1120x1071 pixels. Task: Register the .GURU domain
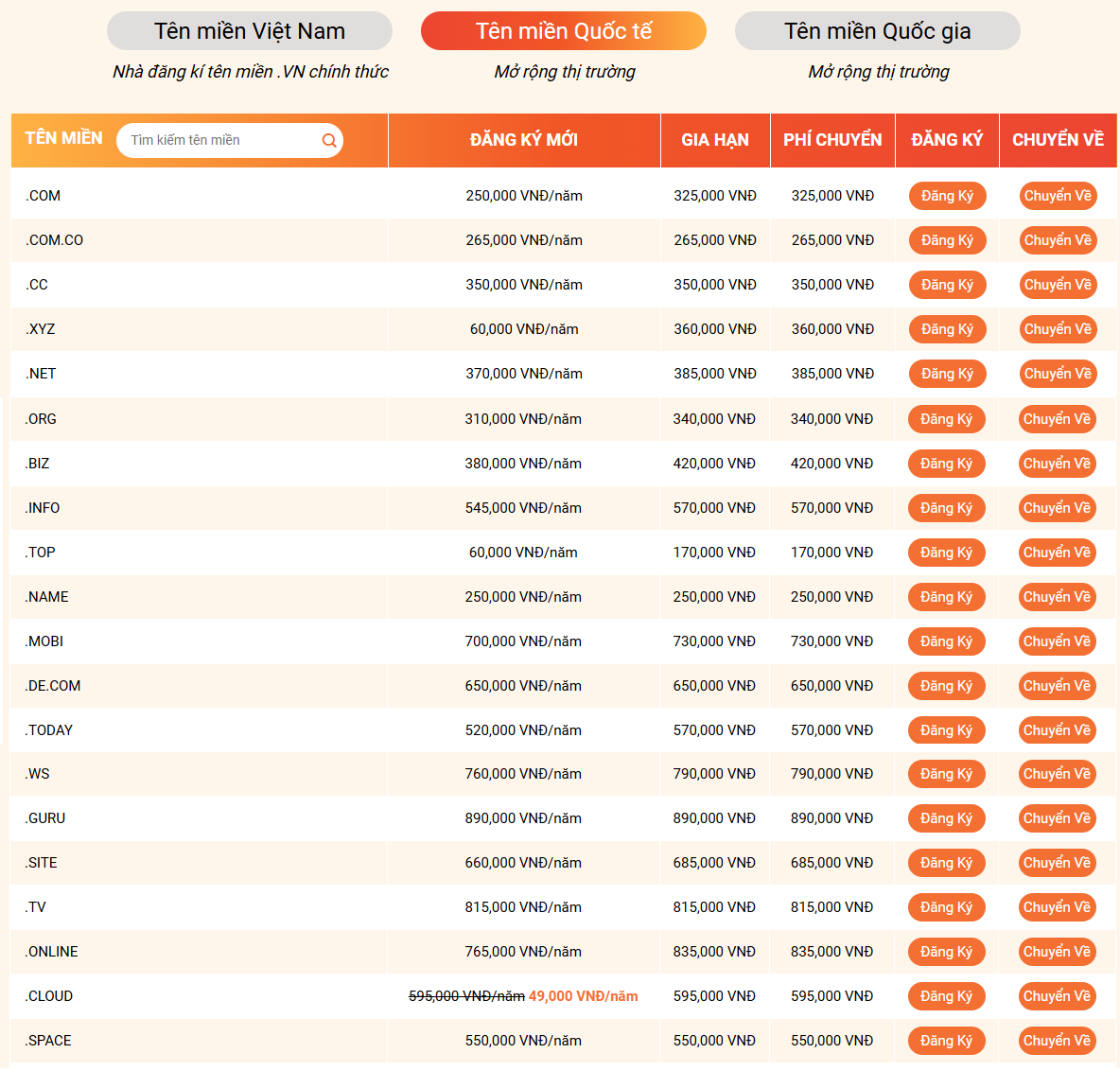coord(947,818)
